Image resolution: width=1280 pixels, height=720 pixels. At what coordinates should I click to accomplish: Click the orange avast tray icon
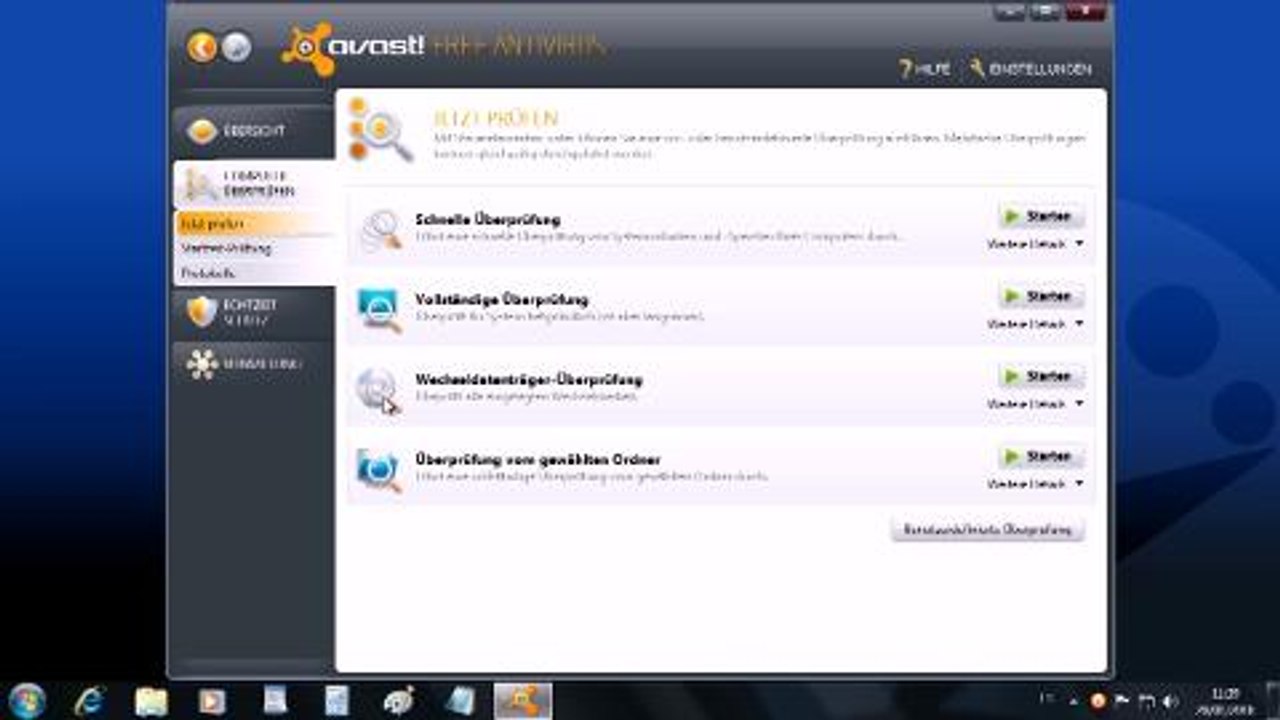[x=1099, y=701]
